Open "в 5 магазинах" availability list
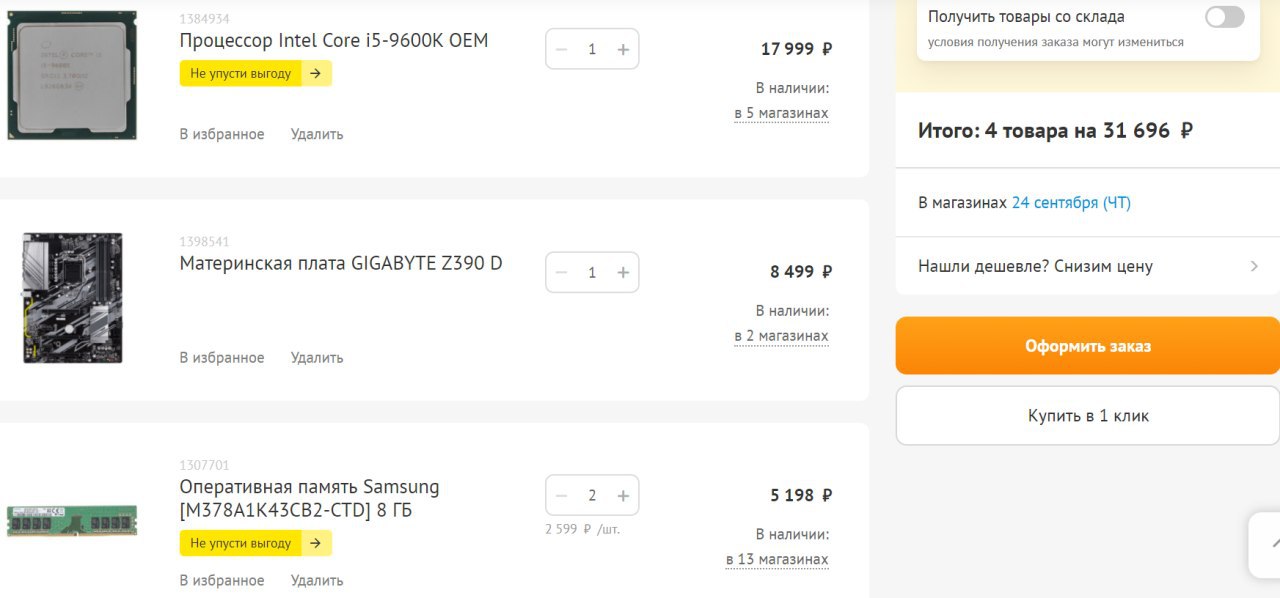This screenshot has width=1280, height=598. pyautogui.click(x=781, y=113)
